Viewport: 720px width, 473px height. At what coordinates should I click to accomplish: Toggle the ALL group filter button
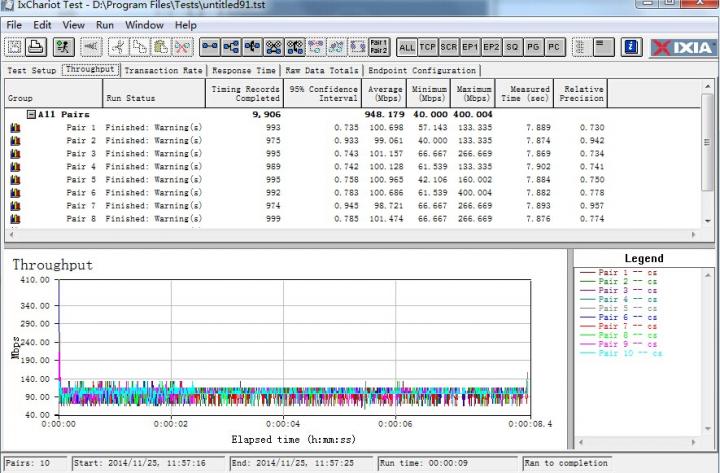tap(407, 47)
